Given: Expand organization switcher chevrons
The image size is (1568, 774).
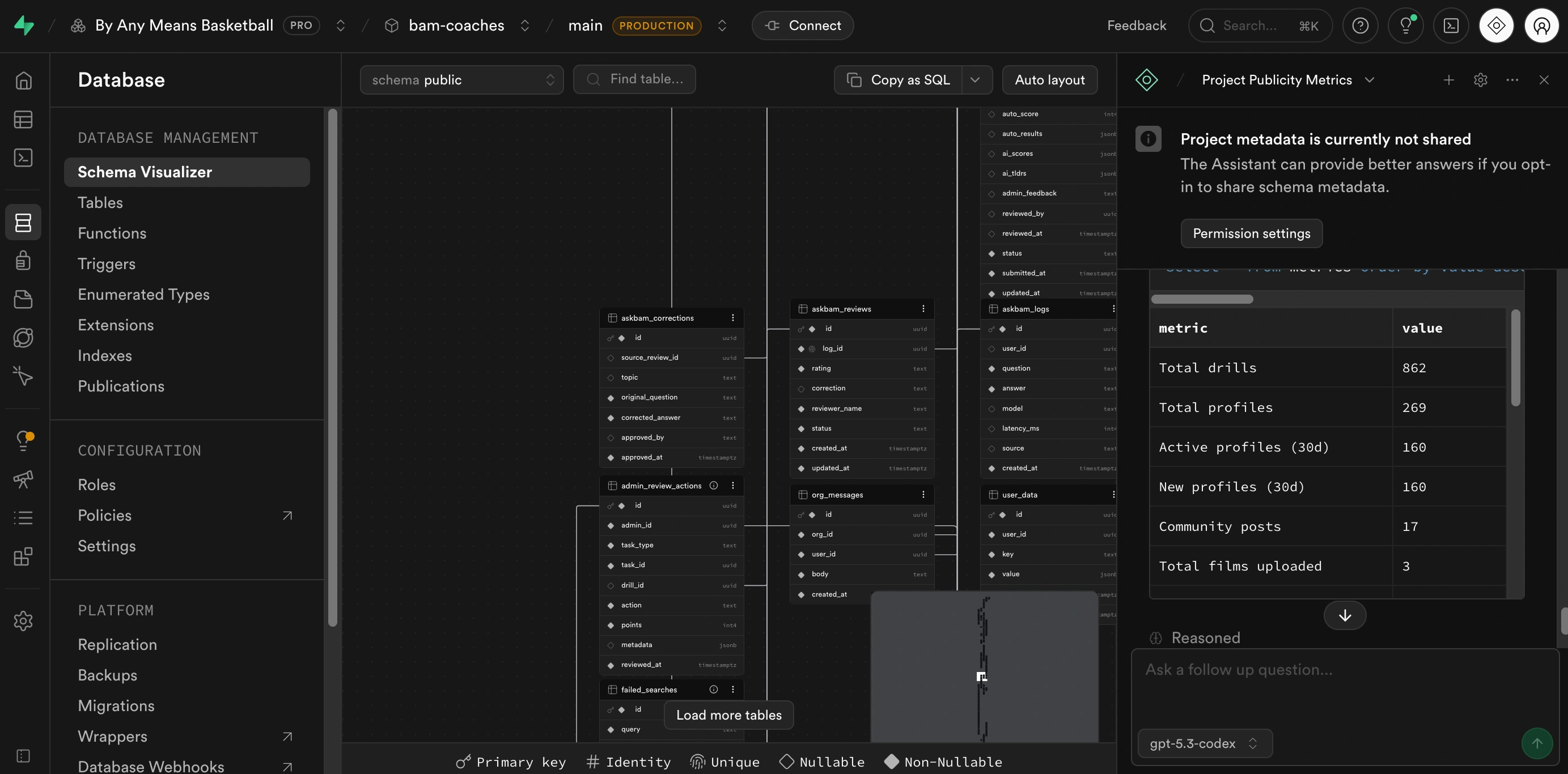Looking at the screenshot, I should tap(341, 25).
